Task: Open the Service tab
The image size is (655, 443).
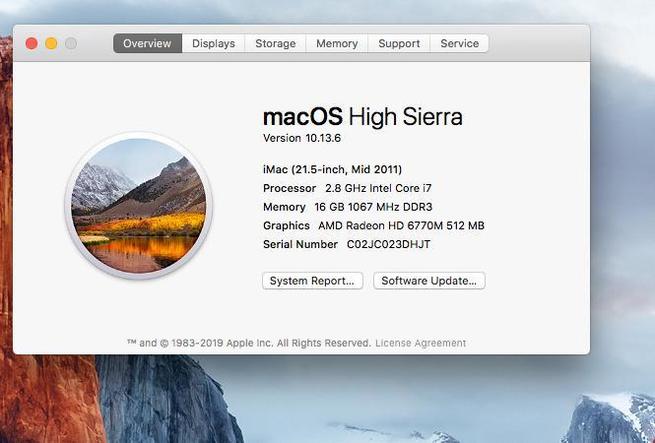Action: pyautogui.click(x=459, y=44)
